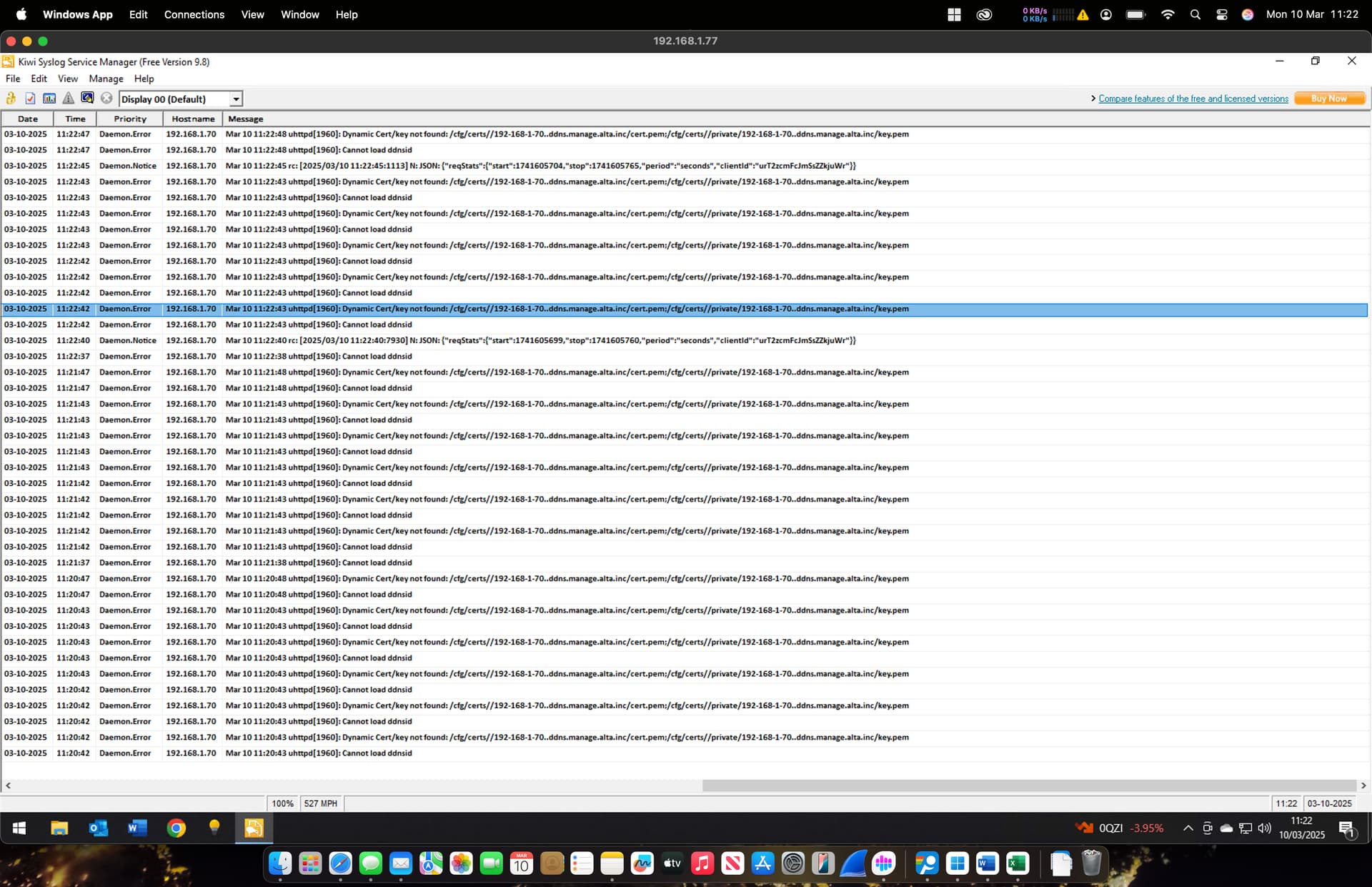Viewport: 1372px width, 887px height.
Task: Open the Kiwi Syslog File menu
Action: pyautogui.click(x=13, y=79)
